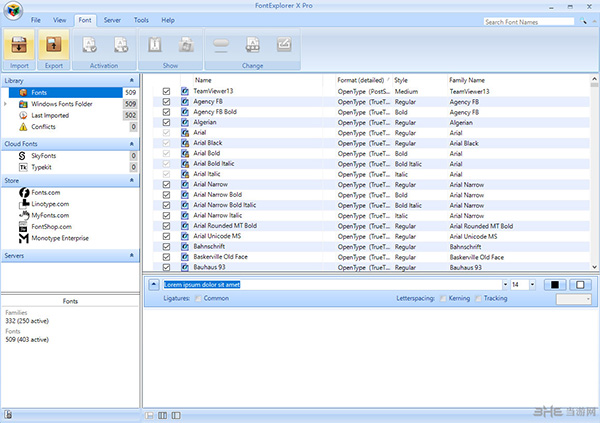The image size is (600, 423).
Task: Click the Import fonts icon
Action: point(19,45)
